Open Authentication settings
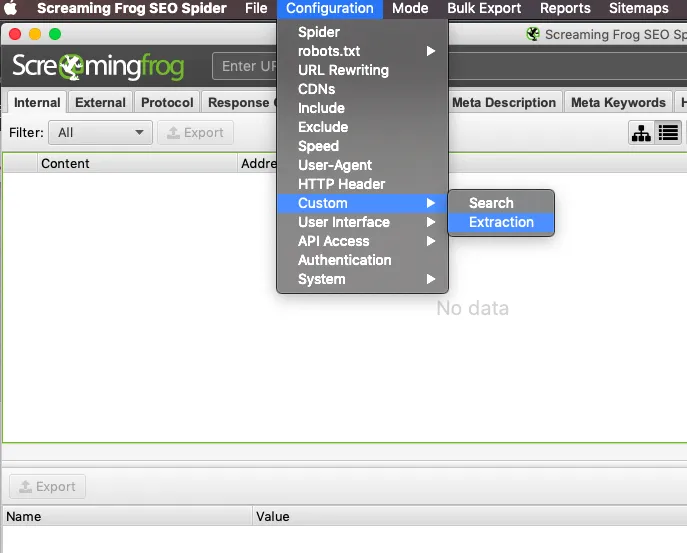The image size is (687, 553). pyautogui.click(x=362, y=260)
